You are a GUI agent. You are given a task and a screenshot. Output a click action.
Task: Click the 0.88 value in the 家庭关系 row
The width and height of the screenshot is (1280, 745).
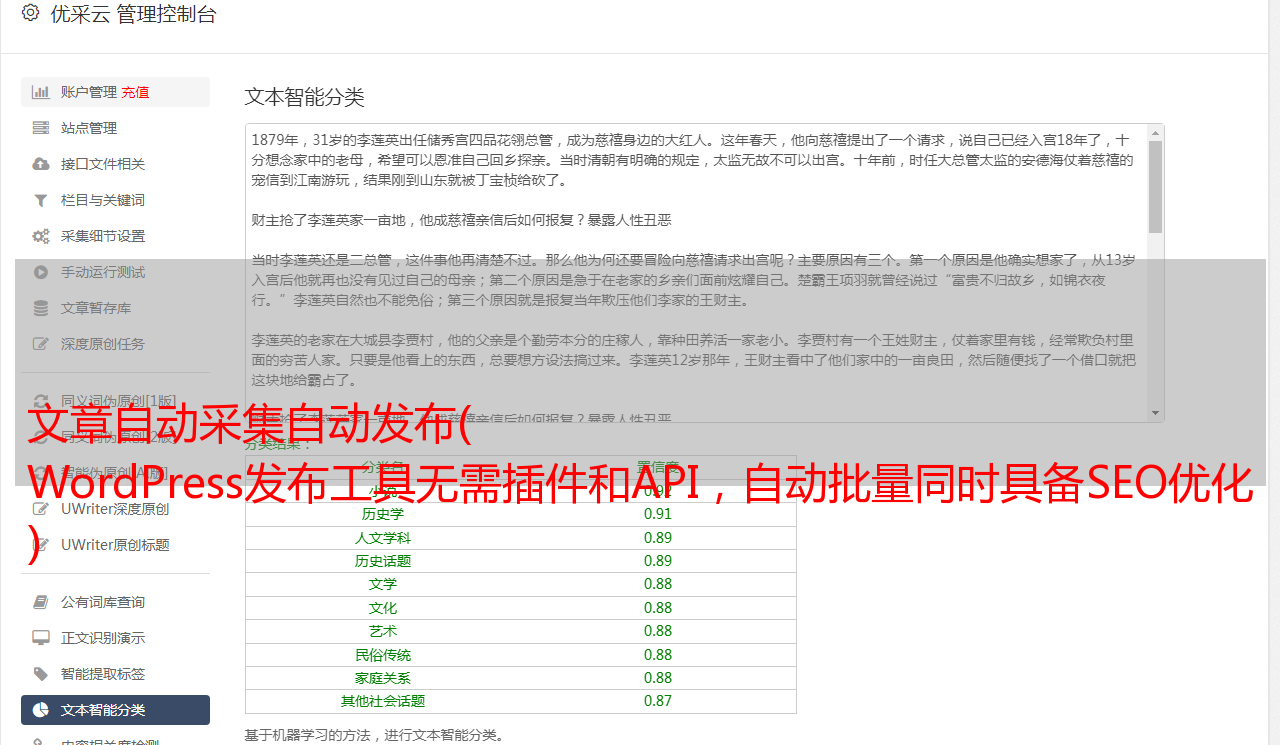pos(658,678)
